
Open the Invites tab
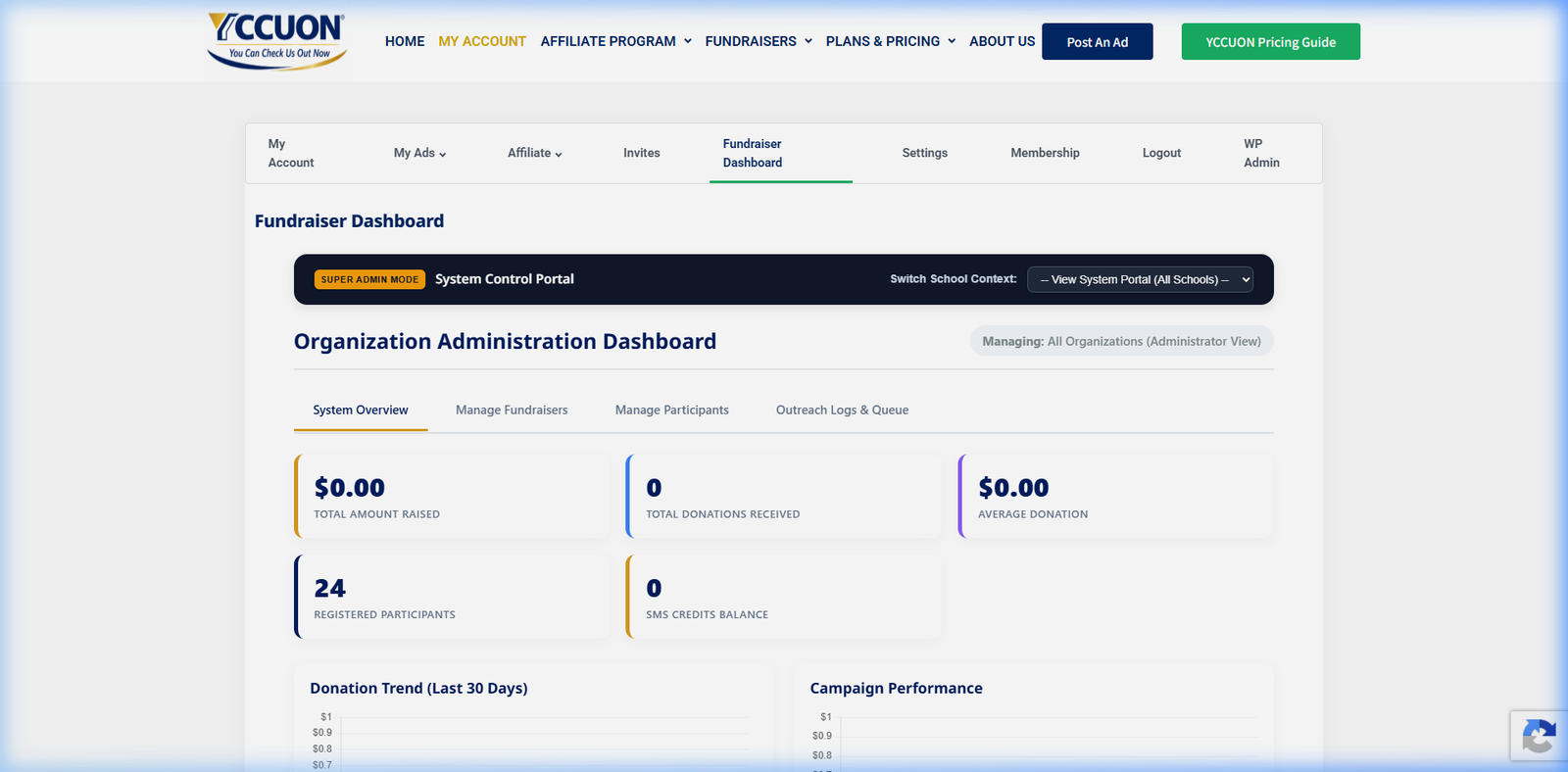(x=642, y=153)
